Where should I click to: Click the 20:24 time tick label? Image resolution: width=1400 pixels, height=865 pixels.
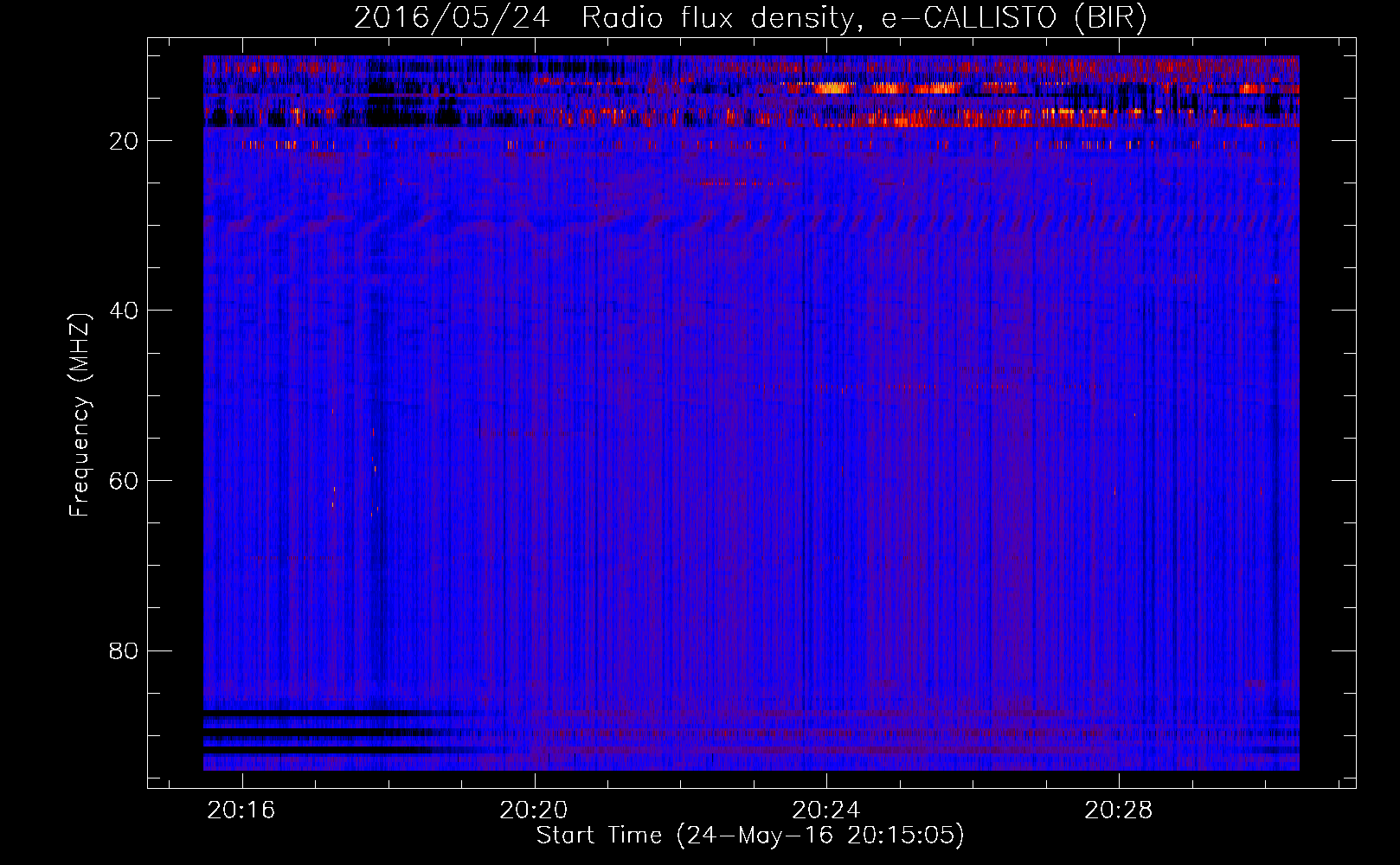coord(826,810)
